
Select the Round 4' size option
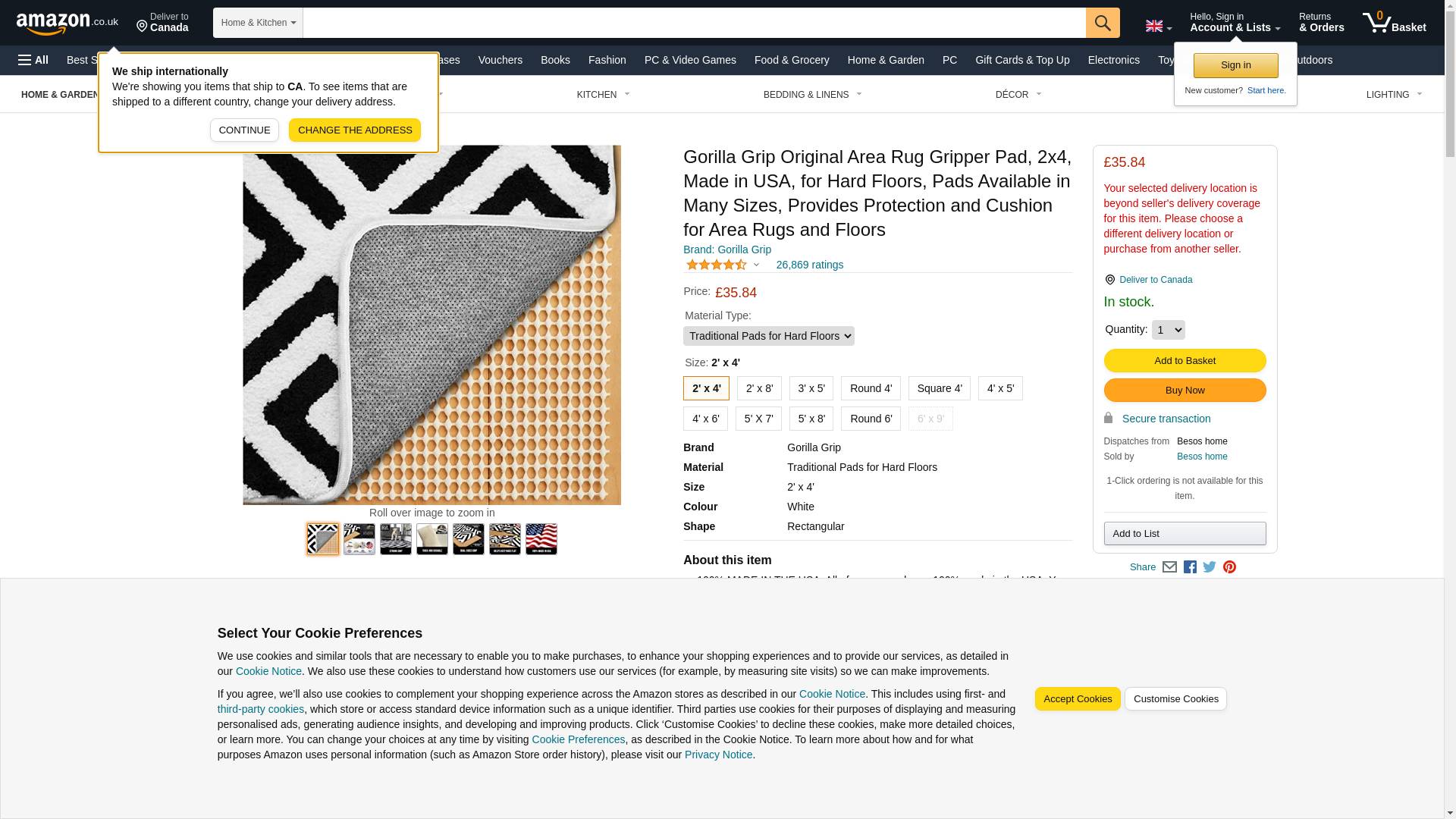click(x=871, y=388)
